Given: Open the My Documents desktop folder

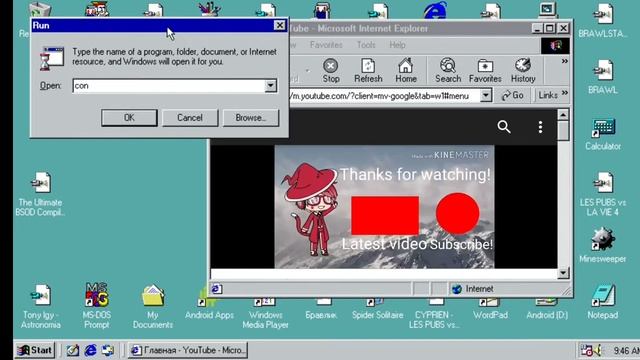Looking at the screenshot, I should (x=153, y=306).
